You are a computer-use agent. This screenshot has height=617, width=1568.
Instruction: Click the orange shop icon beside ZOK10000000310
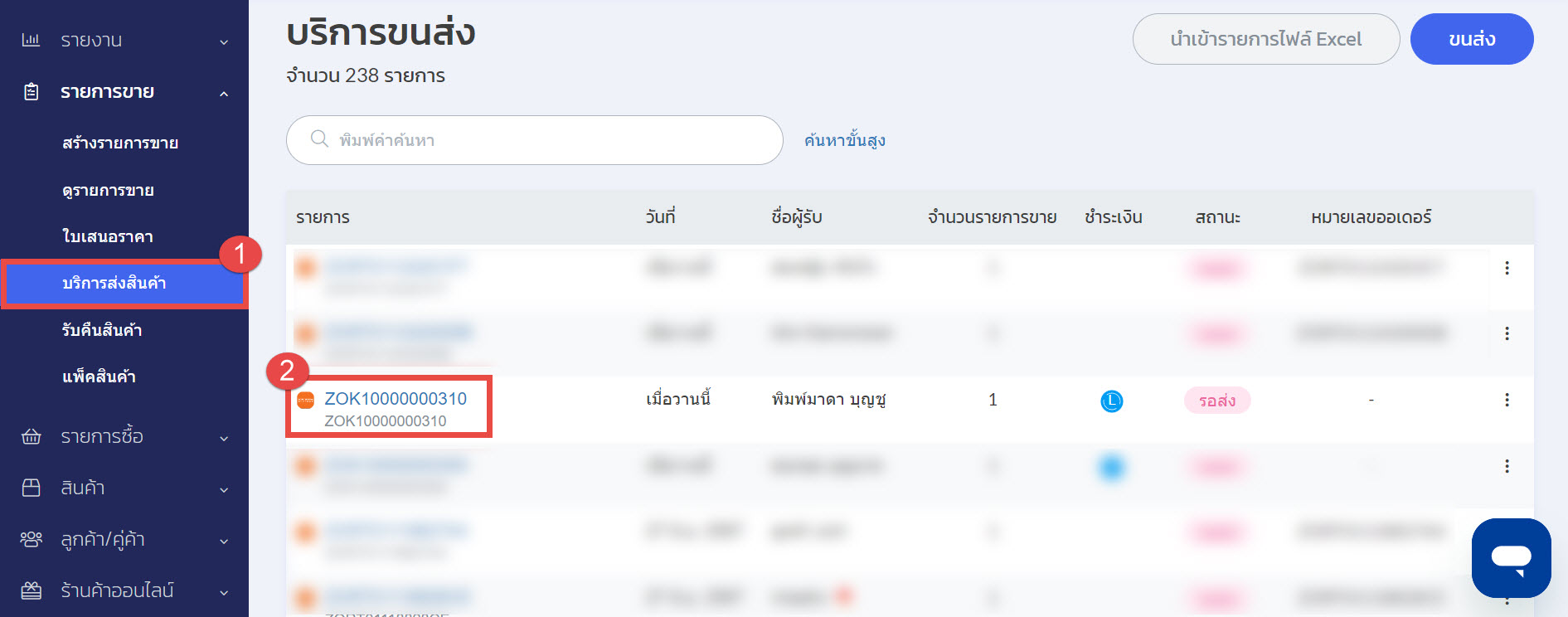point(305,401)
